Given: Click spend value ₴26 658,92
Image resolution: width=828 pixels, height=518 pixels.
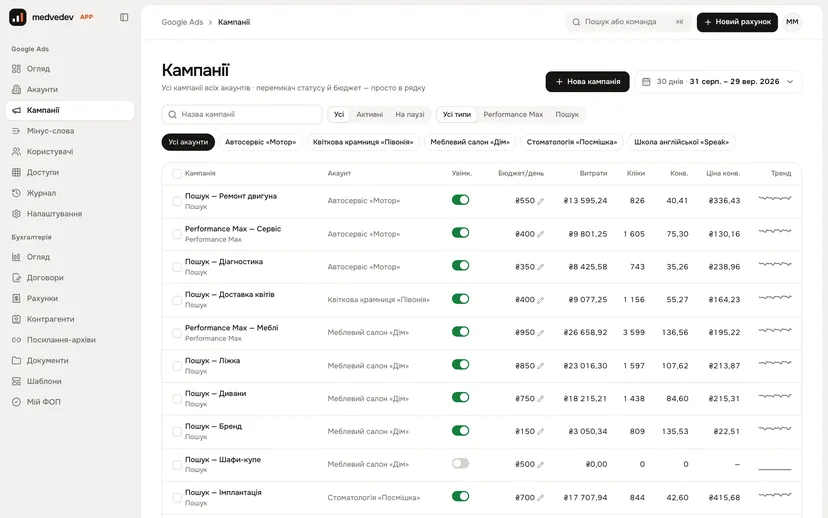Looking at the screenshot, I should [585, 333].
